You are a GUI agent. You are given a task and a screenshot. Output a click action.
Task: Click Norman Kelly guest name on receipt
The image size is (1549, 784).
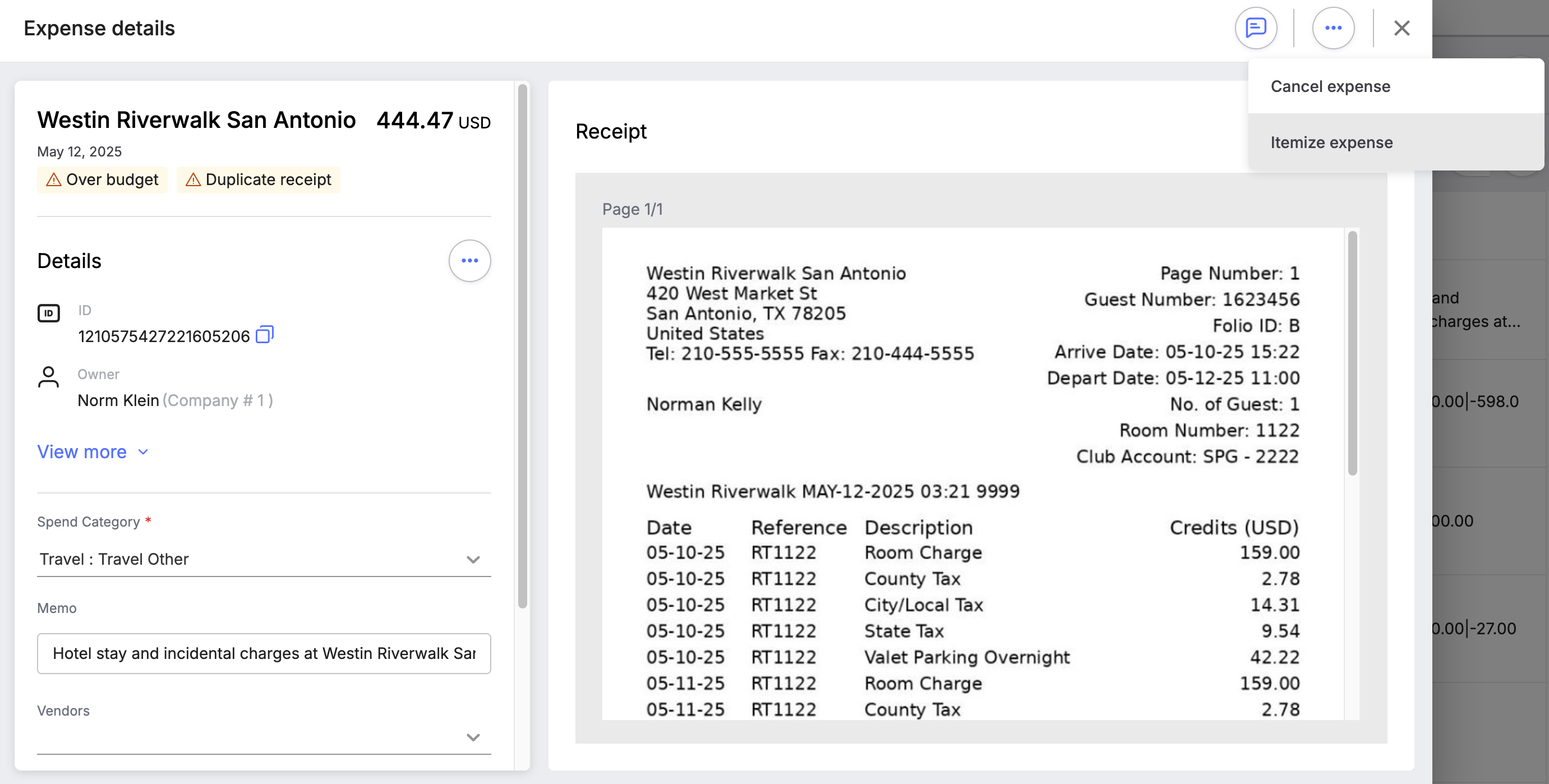[x=704, y=405]
